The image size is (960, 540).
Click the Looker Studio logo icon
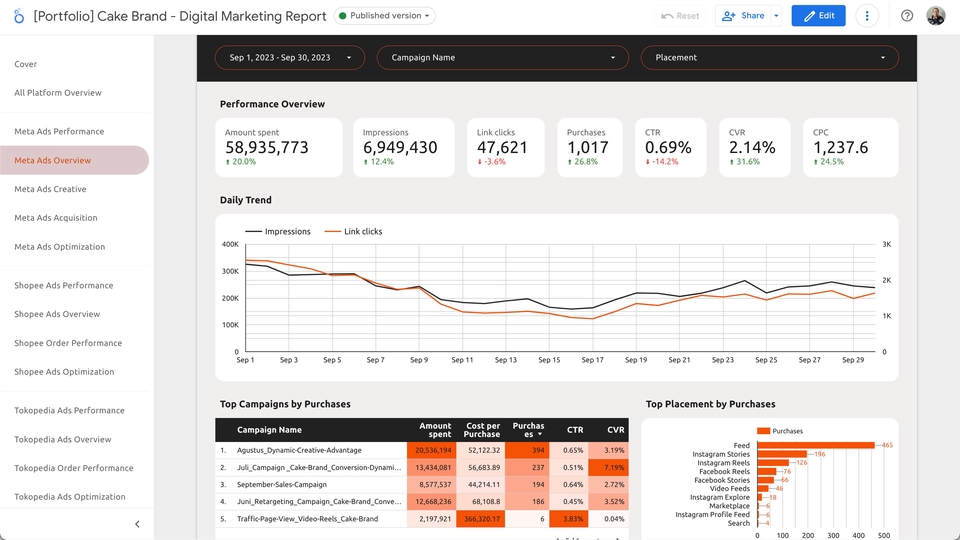[19, 16]
